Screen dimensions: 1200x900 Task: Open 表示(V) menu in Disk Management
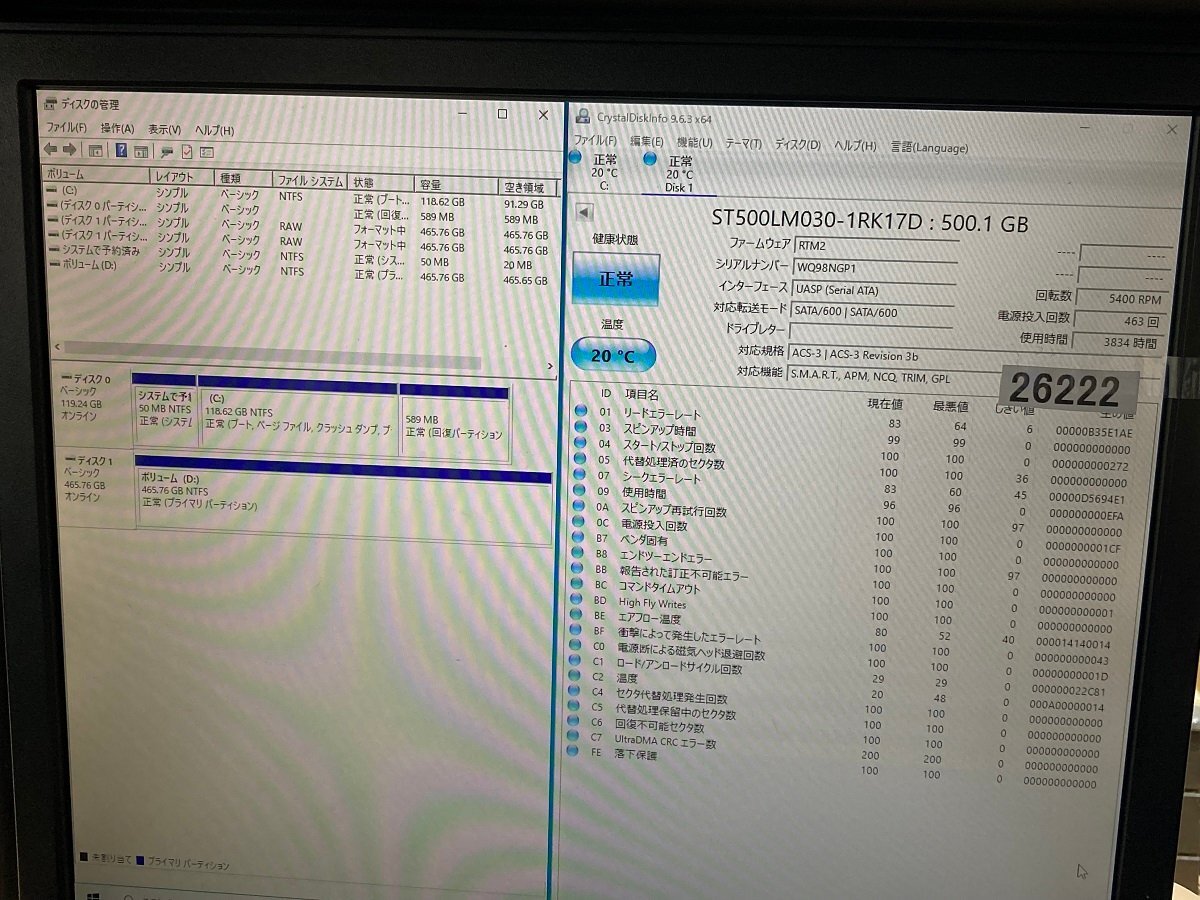(165, 130)
